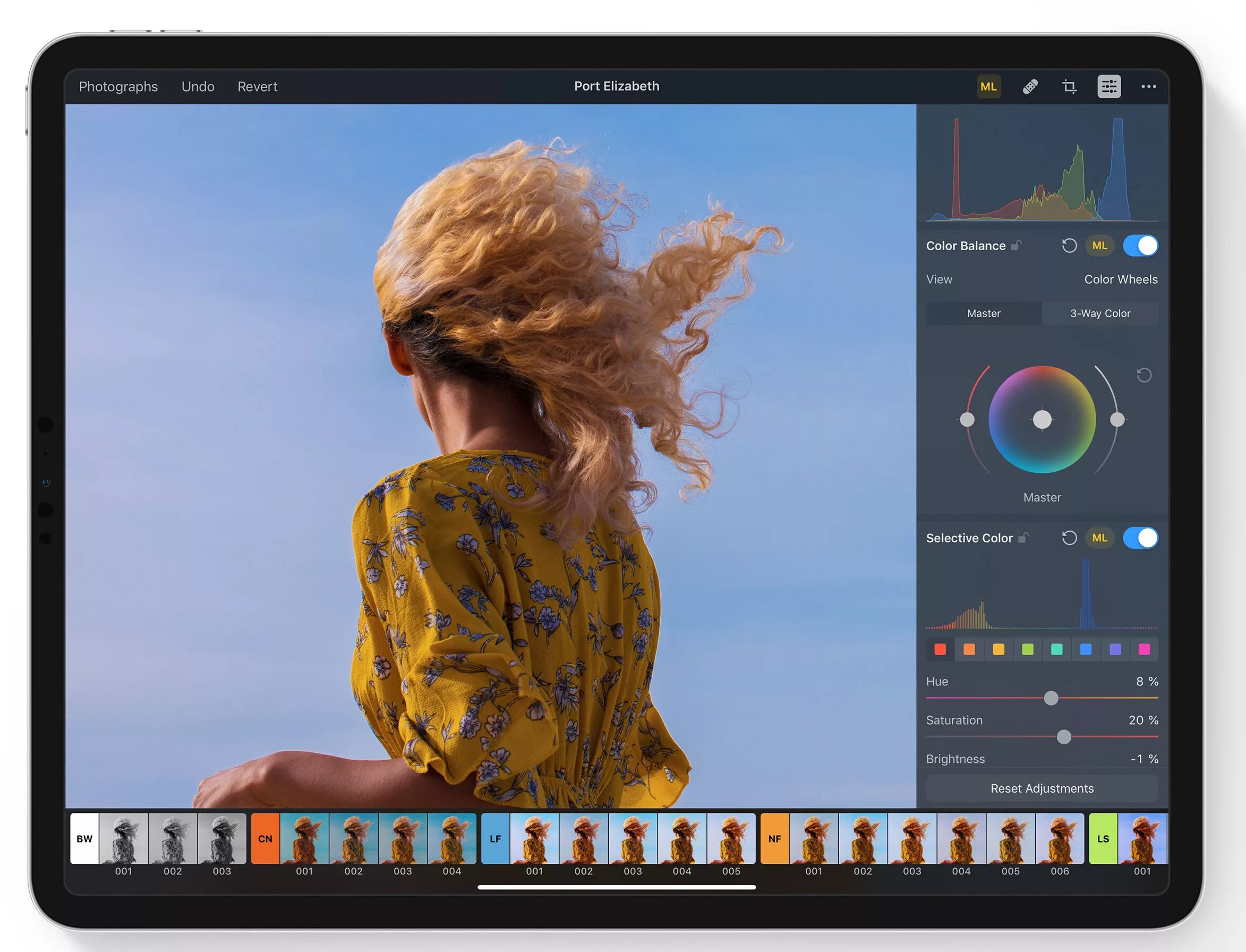
Task: Apply the LF 003 preset thumbnail
Action: [633, 839]
